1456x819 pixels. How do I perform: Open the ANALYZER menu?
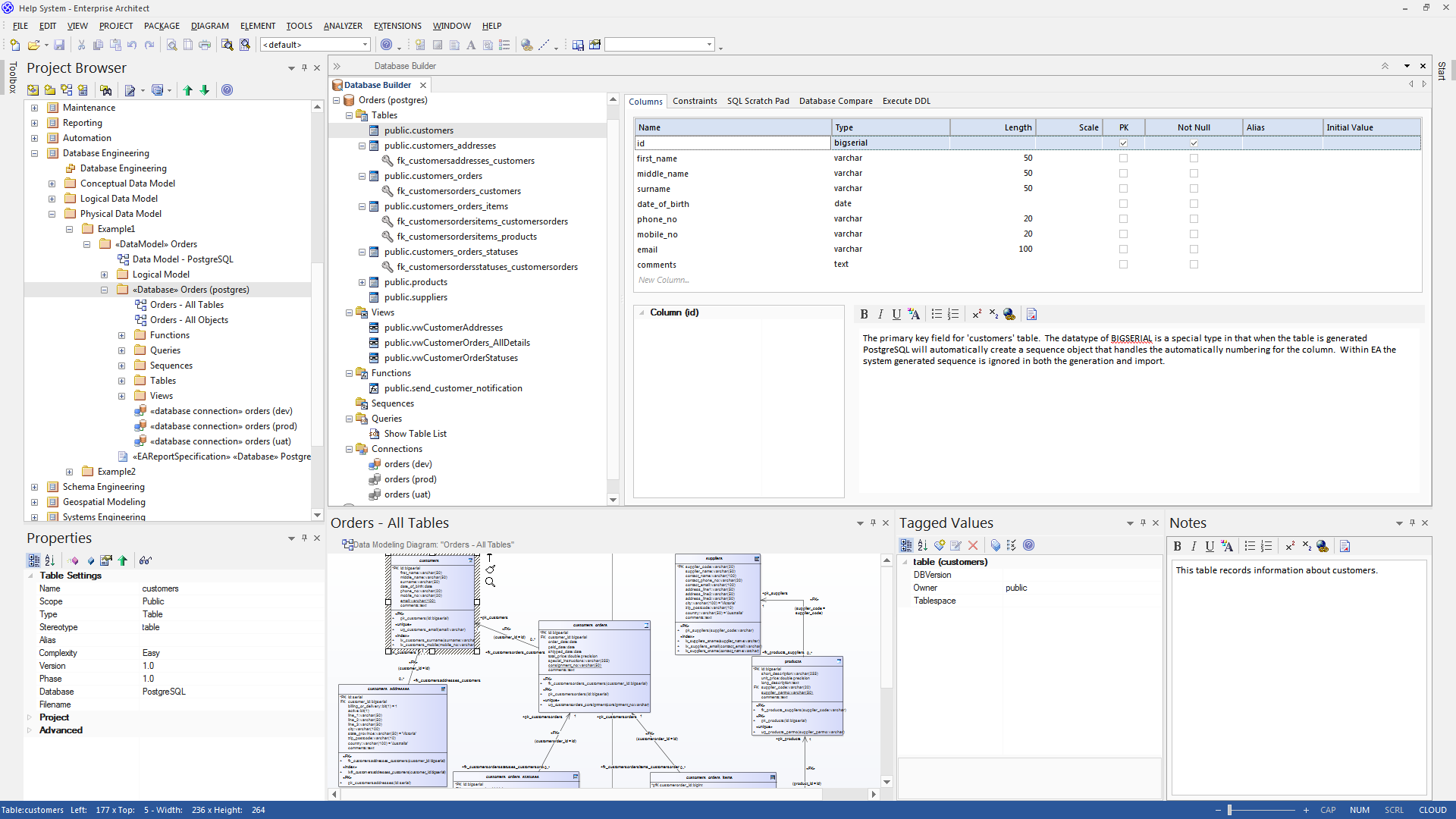(x=343, y=26)
